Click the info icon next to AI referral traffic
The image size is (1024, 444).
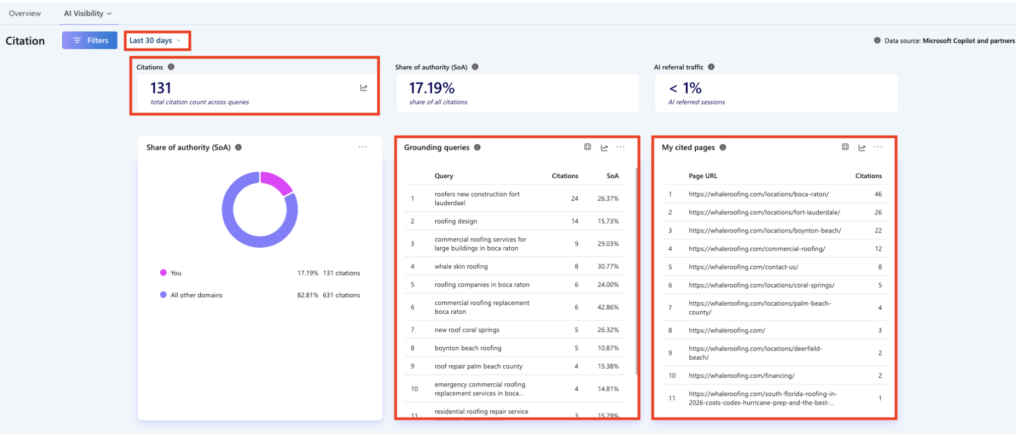(711, 67)
